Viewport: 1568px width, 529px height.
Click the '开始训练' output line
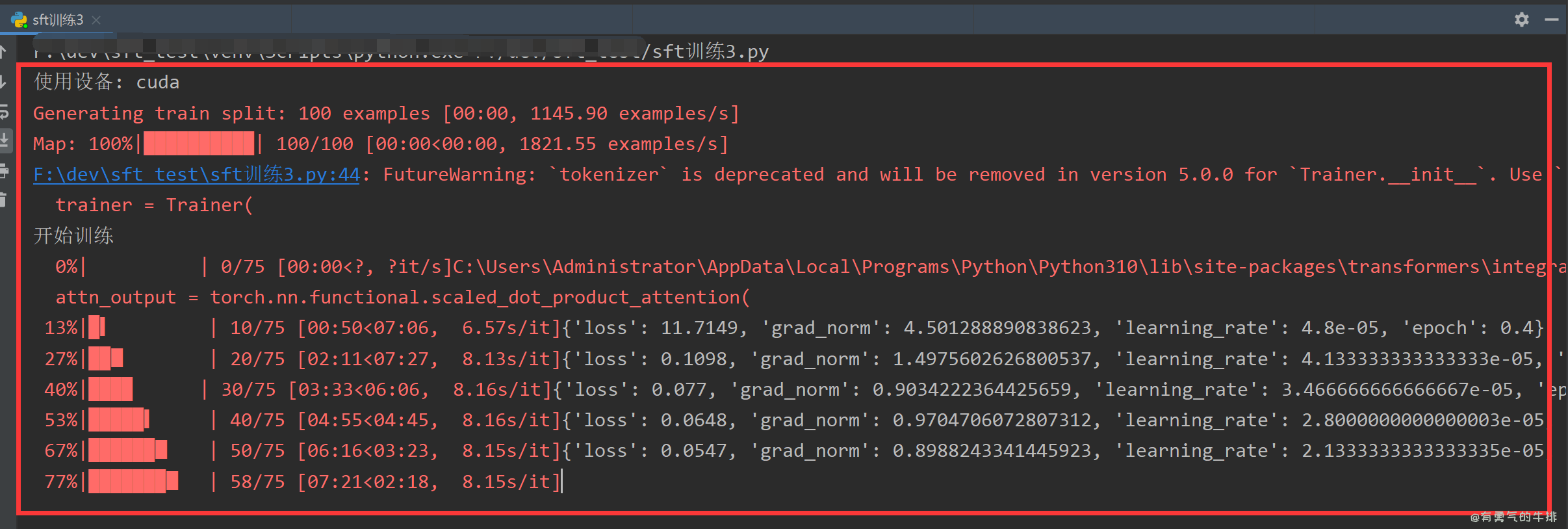(x=73, y=235)
